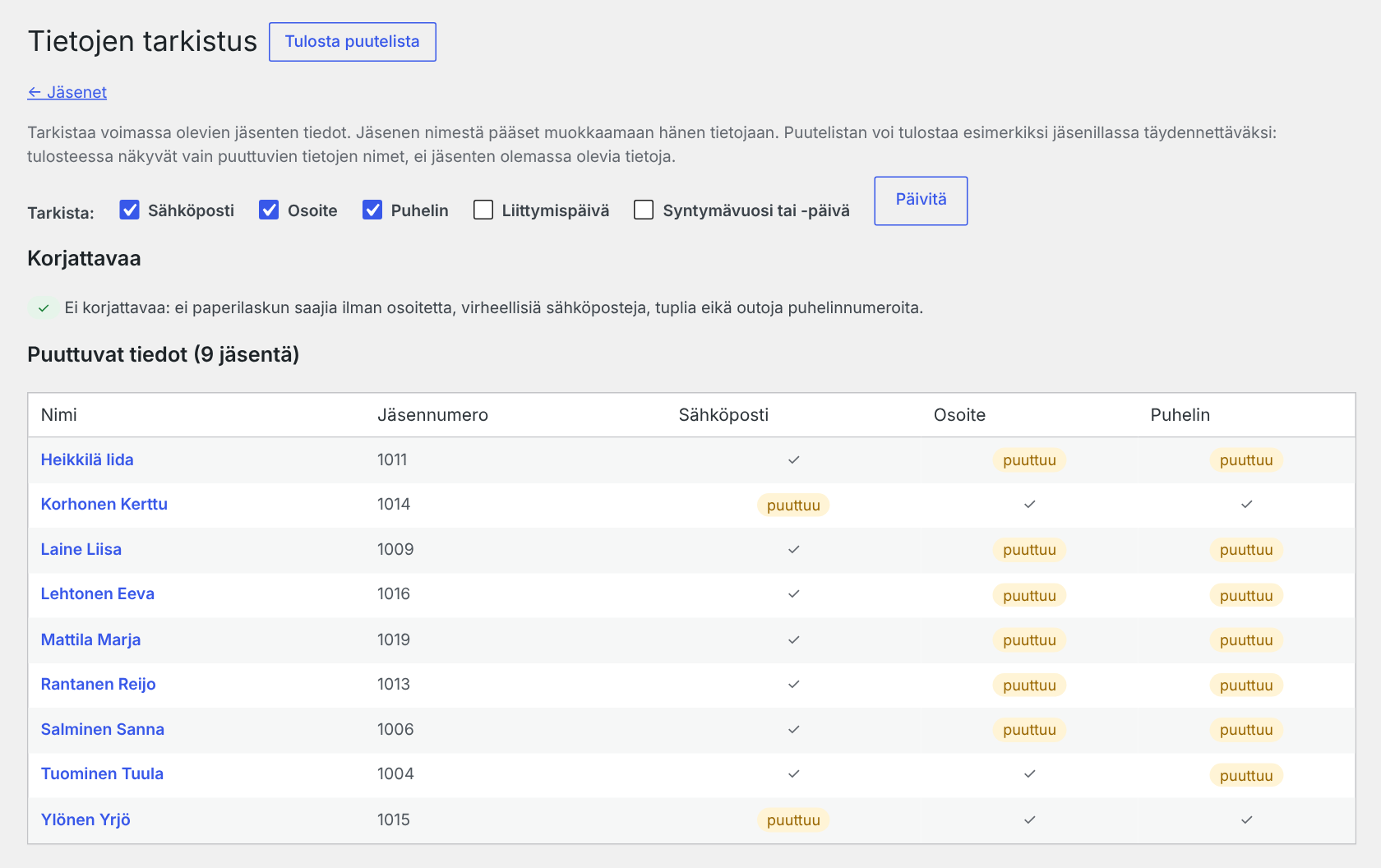Open member Ylönen Yrjö
The height and width of the screenshot is (868, 1381).
pyautogui.click(x=85, y=820)
